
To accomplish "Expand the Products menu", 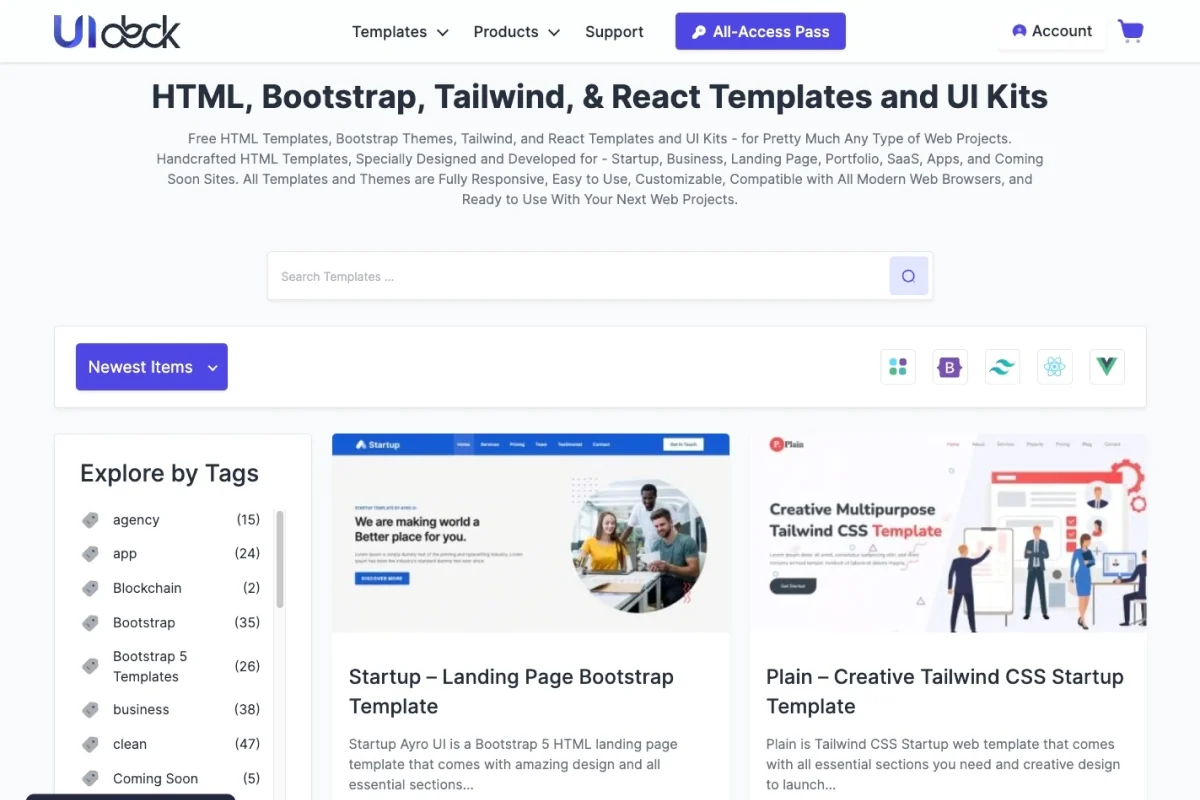I will coord(516,32).
